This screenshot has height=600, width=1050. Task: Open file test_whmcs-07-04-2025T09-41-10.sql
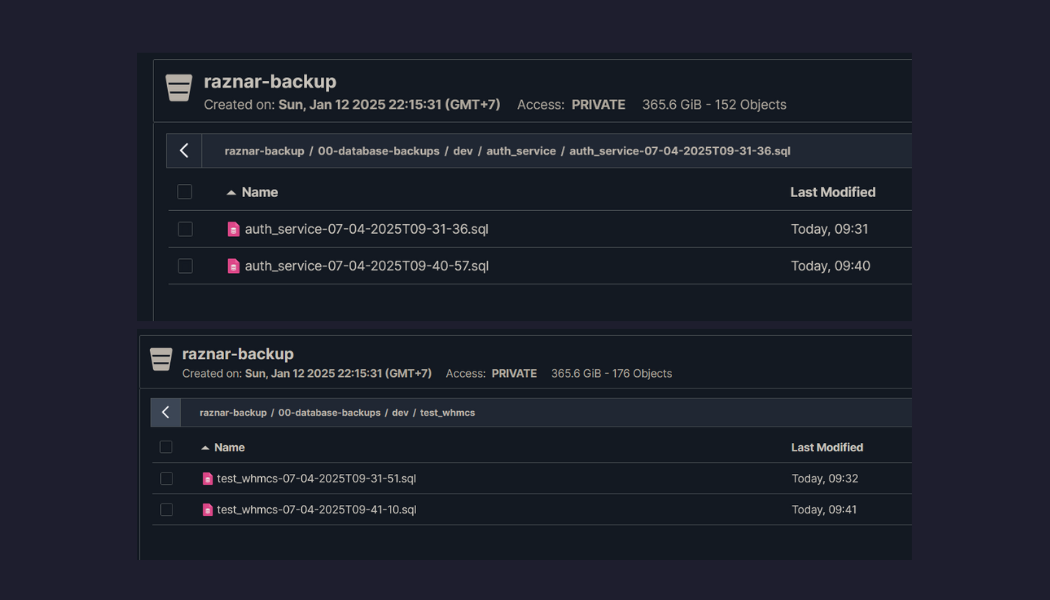[x=316, y=510]
